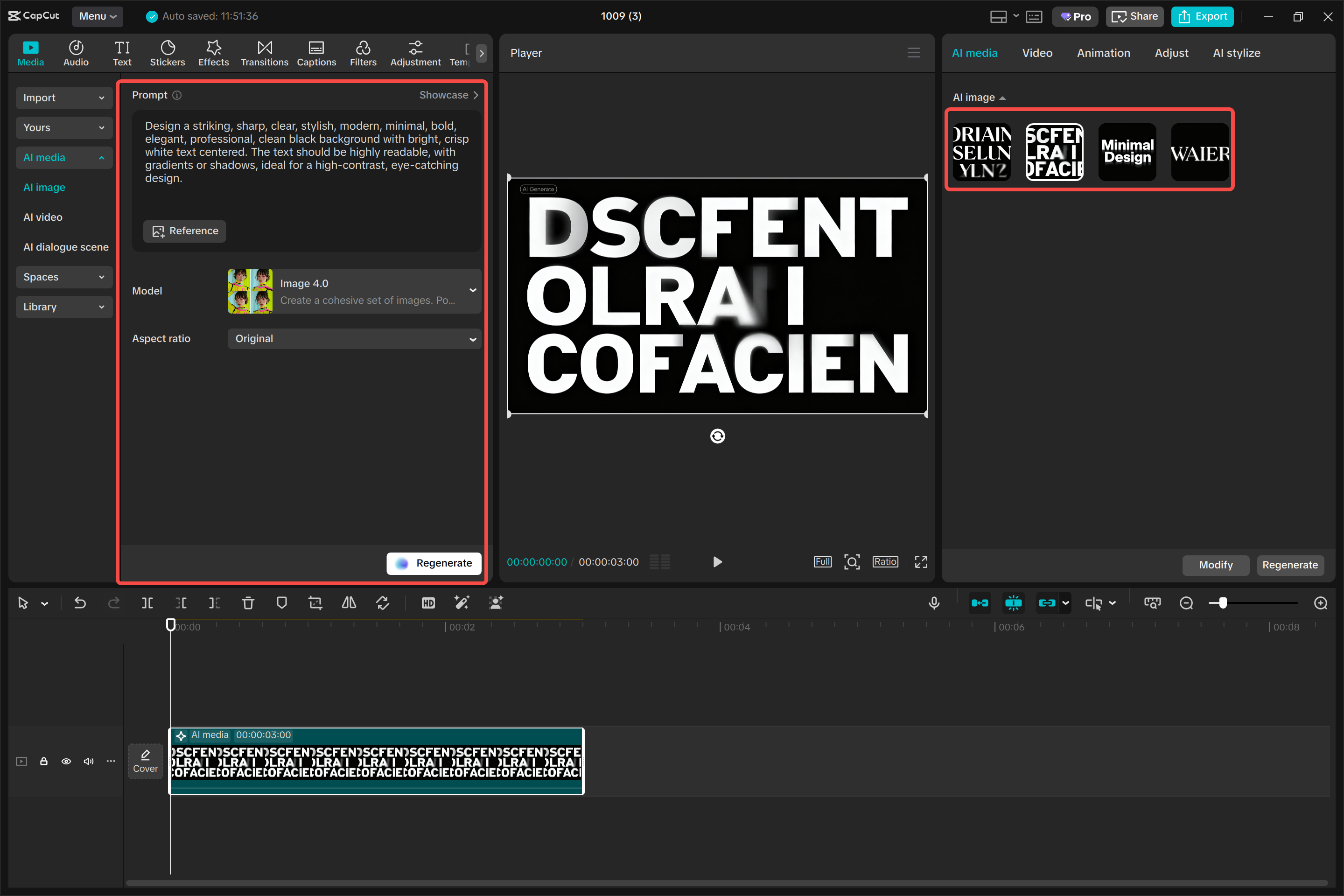Open the Model Image 4.0 dropdown

354,291
